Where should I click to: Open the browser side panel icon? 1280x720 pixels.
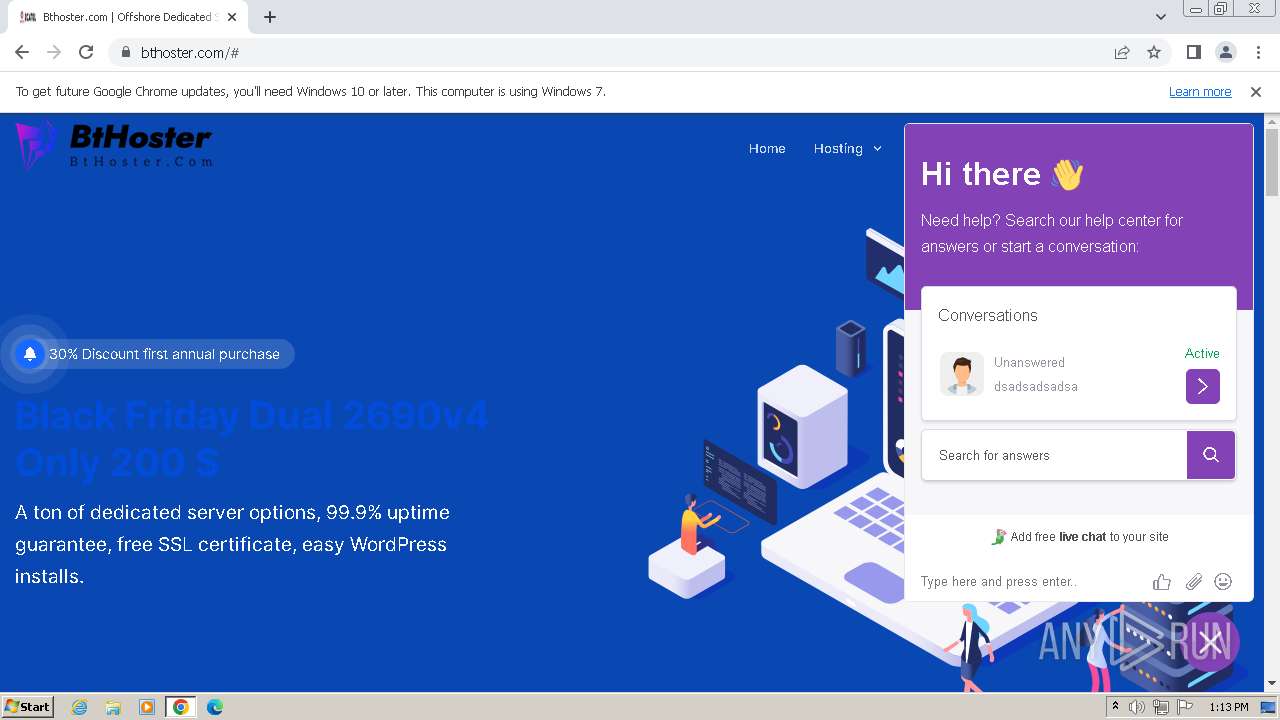coord(1194,52)
